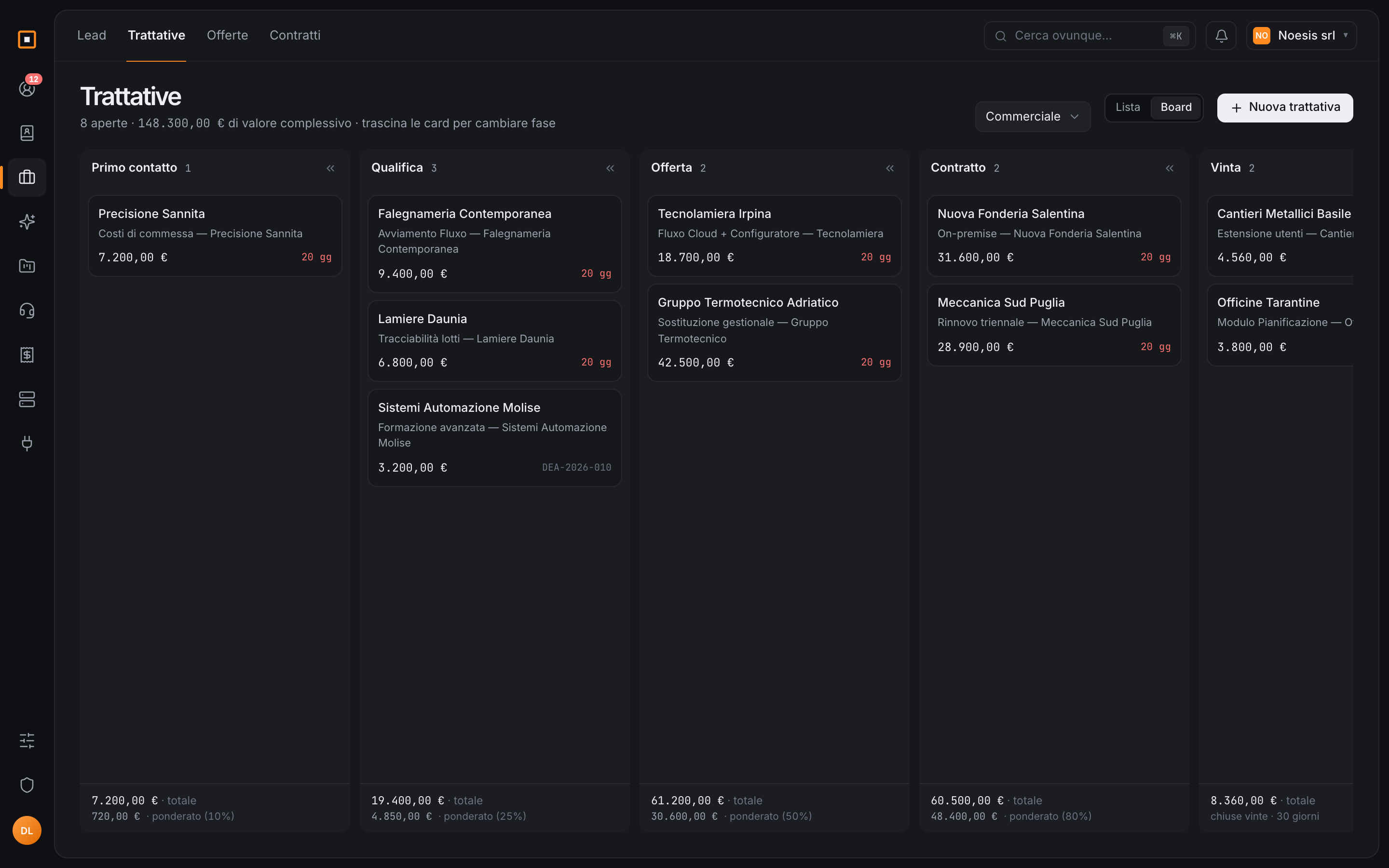
Task: Open the shield security icon
Action: (27, 785)
